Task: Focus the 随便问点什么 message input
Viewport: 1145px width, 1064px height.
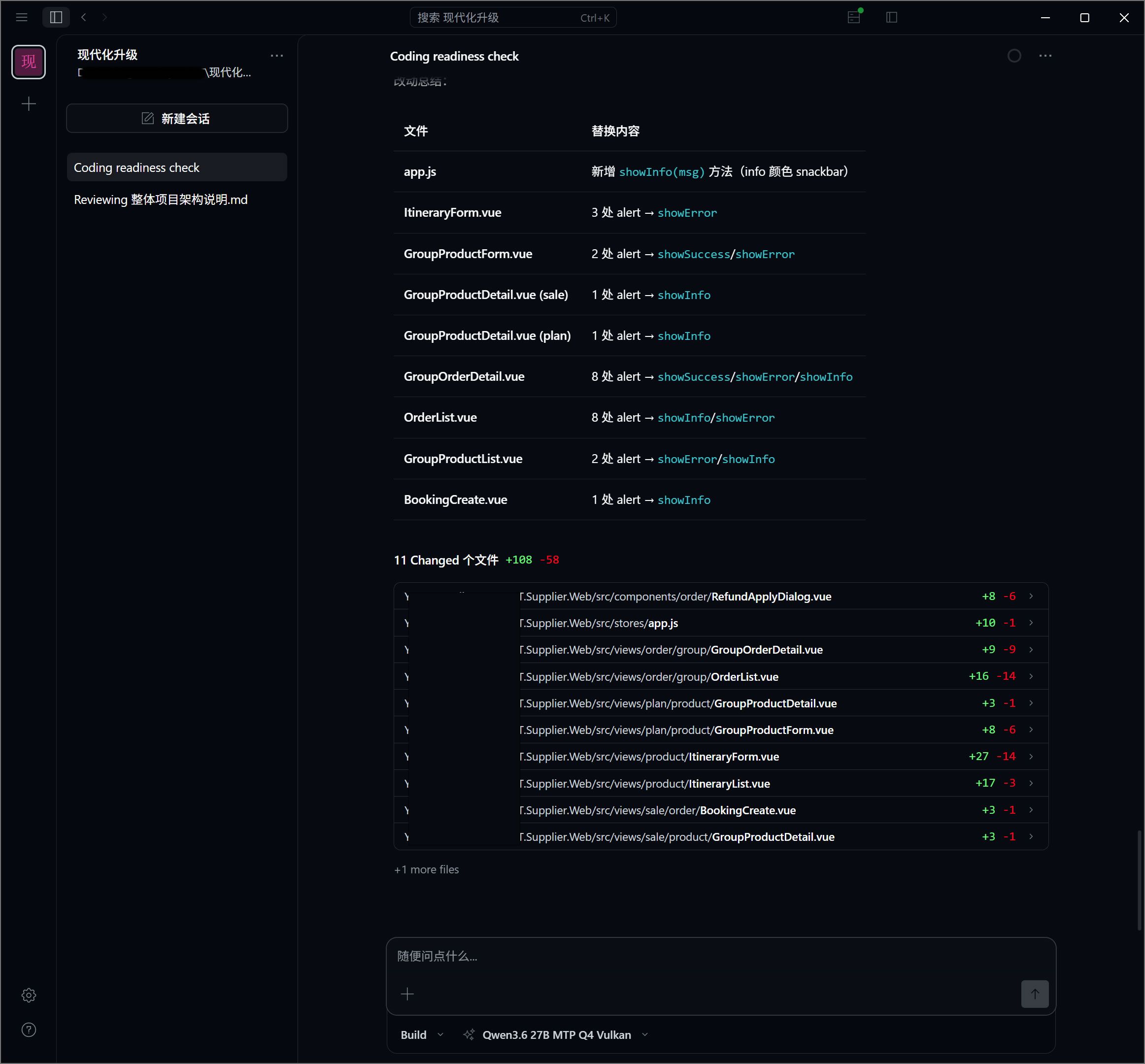Action: [720, 956]
